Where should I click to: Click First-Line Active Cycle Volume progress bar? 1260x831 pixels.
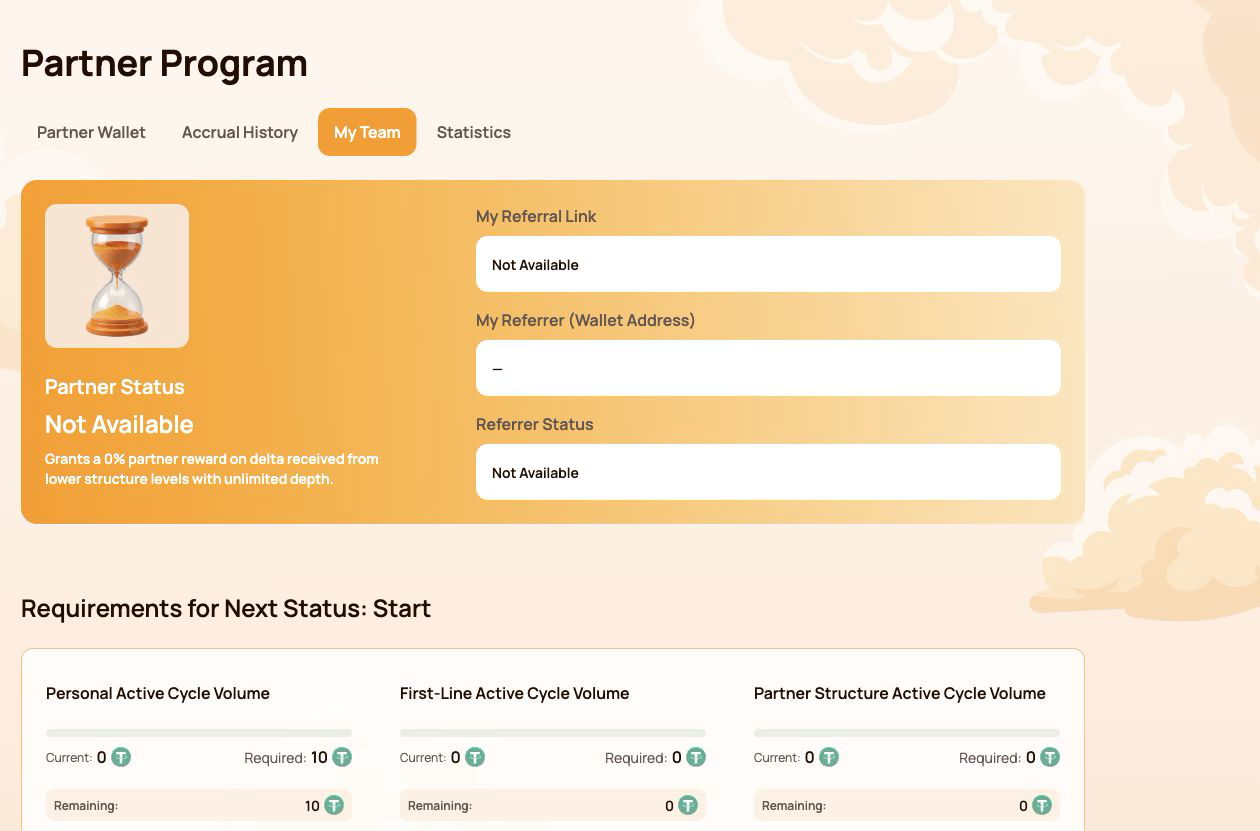point(553,733)
